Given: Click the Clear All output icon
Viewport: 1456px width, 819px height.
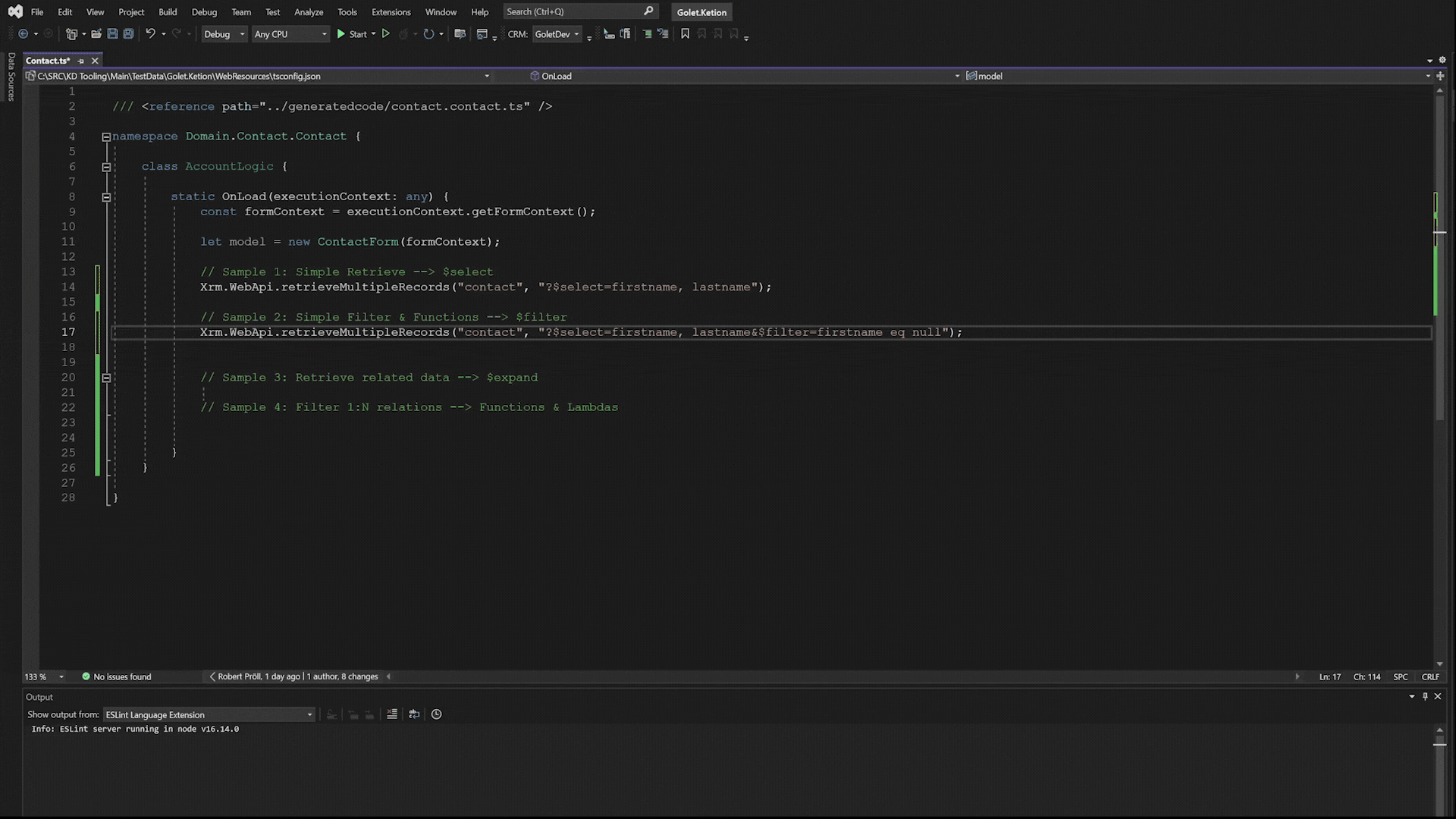Looking at the screenshot, I should pyautogui.click(x=392, y=714).
